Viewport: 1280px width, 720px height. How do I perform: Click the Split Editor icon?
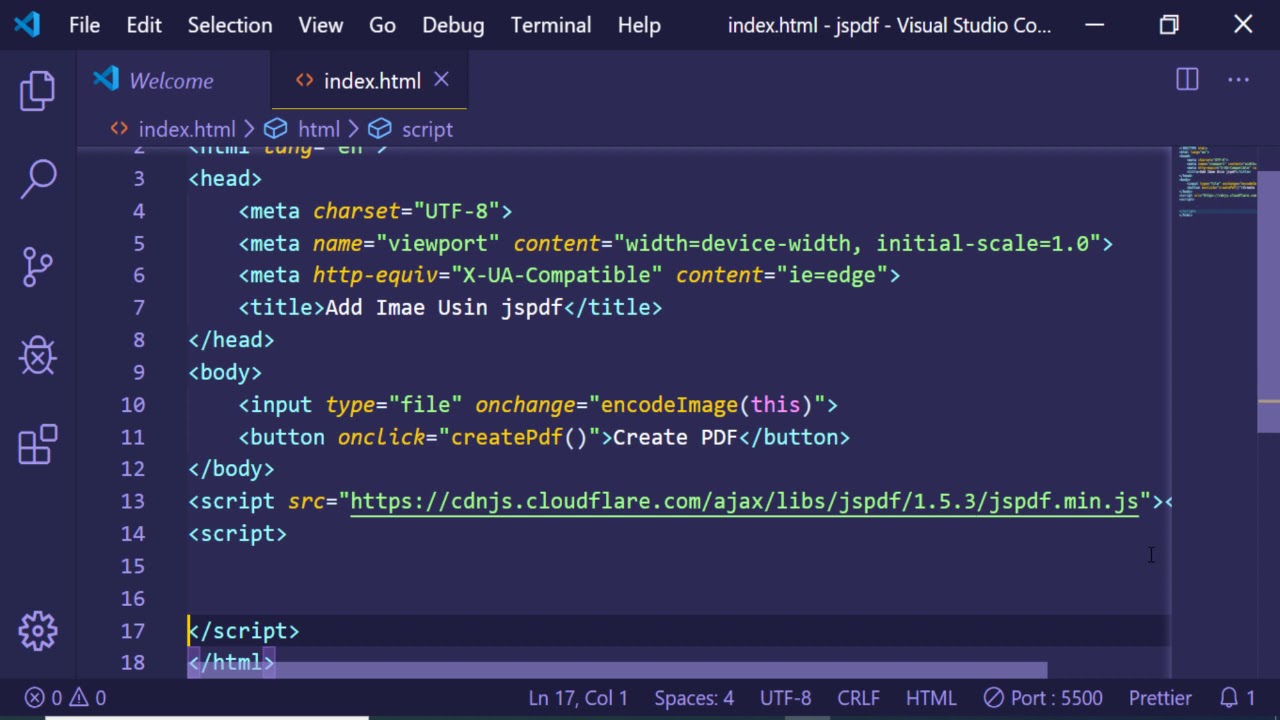[1187, 80]
